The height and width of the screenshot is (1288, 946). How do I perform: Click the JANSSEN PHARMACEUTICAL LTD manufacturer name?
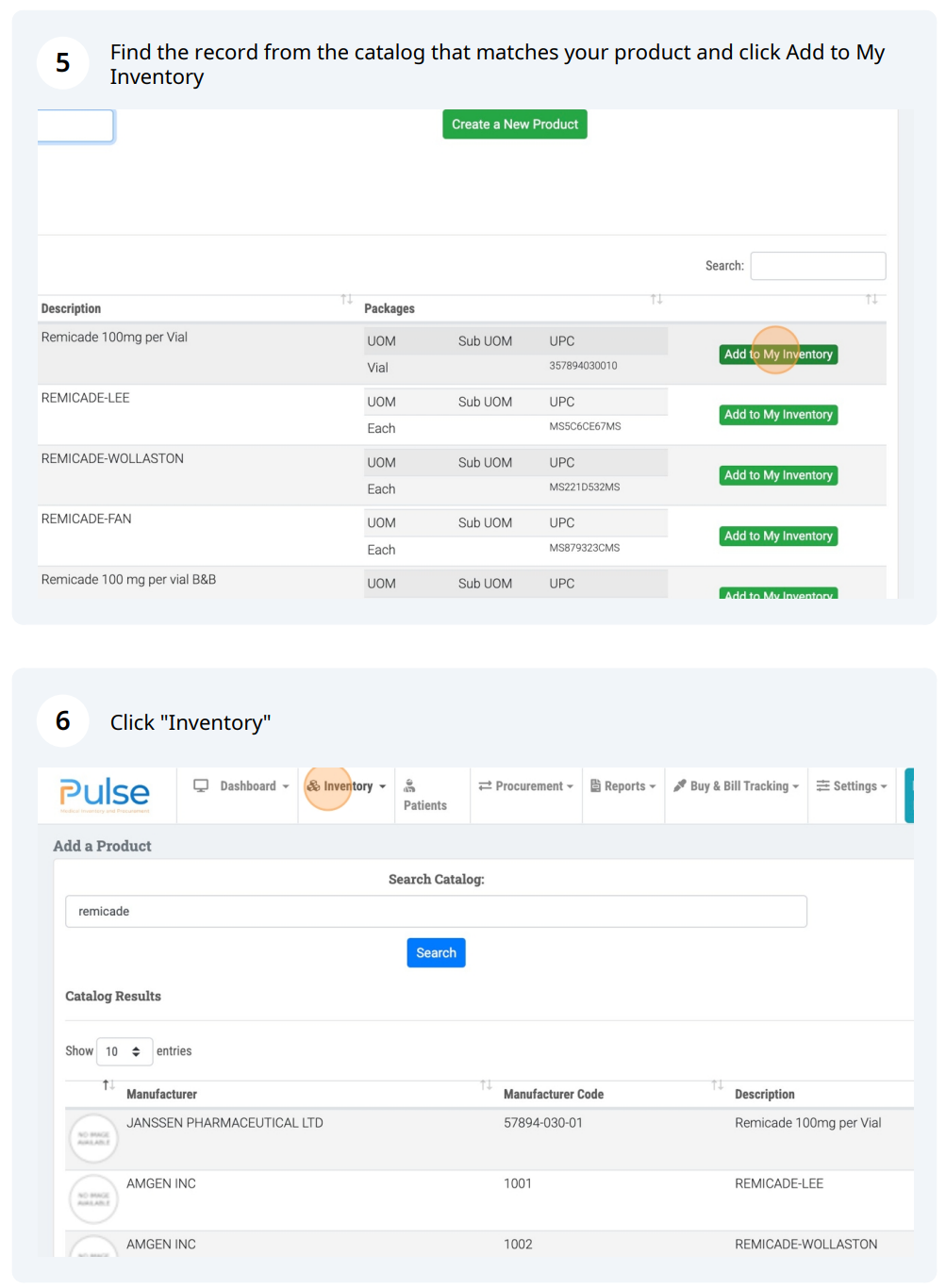tap(225, 1123)
